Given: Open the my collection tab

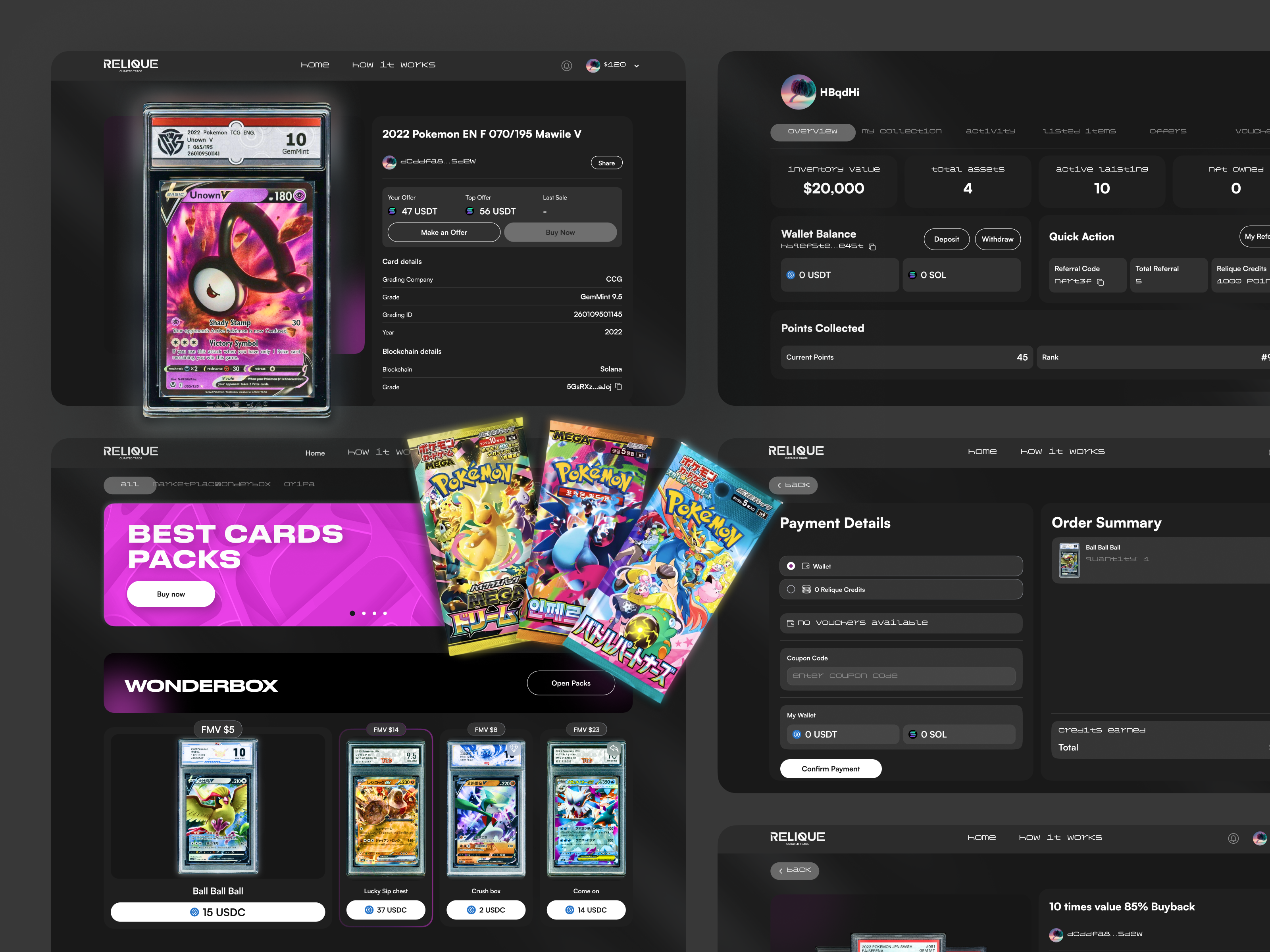Looking at the screenshot, I should coord(901,131).
